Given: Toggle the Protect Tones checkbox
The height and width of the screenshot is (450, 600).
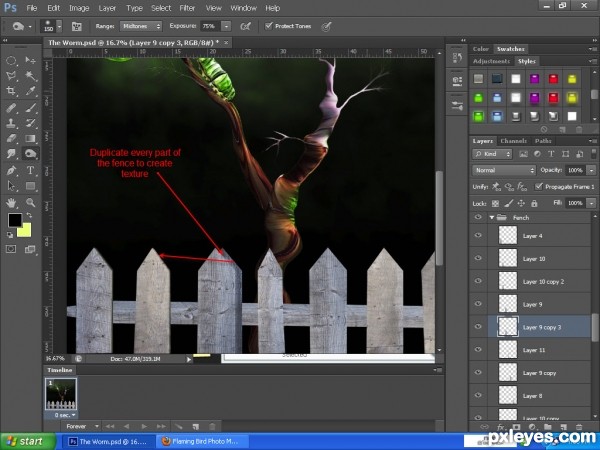Looking at the screenshot, I should [269, 26].
